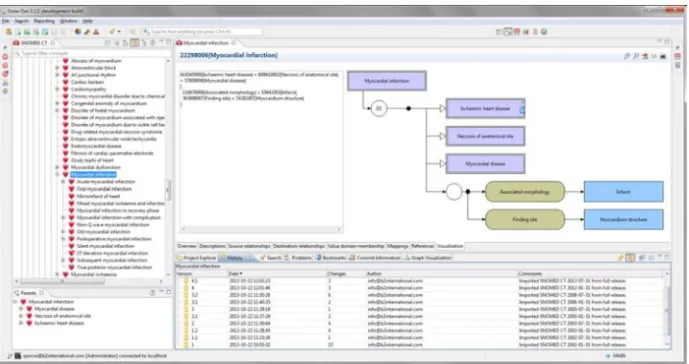
Task: Click the concept filter text box in SNOMED CT view
Action: tap(92, 53)
